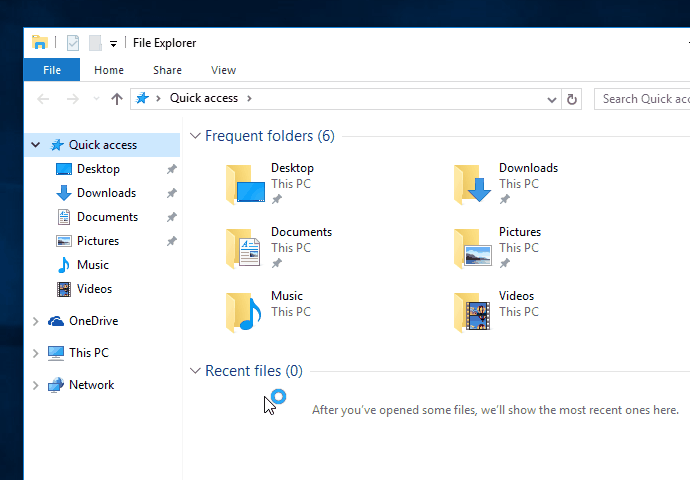Open the Videos folder icon in Frequent folders
690x480 pixels.
click(472, 312)
